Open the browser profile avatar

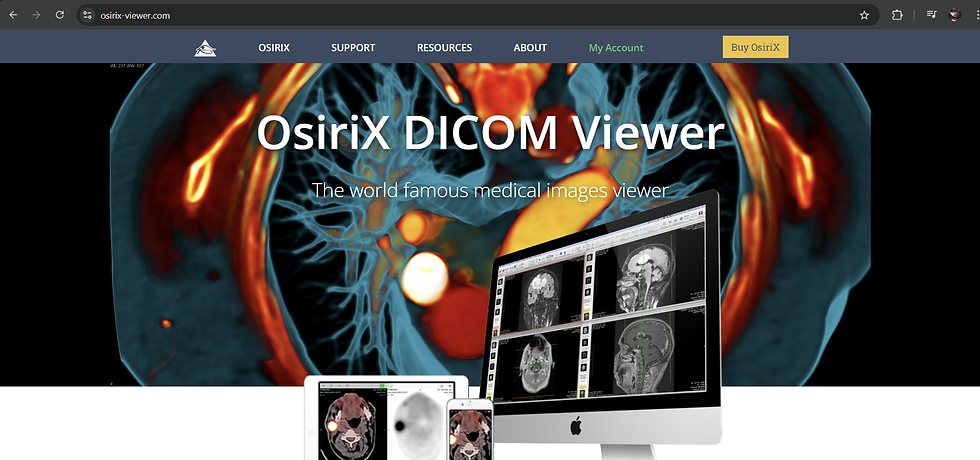pos(954,15)
